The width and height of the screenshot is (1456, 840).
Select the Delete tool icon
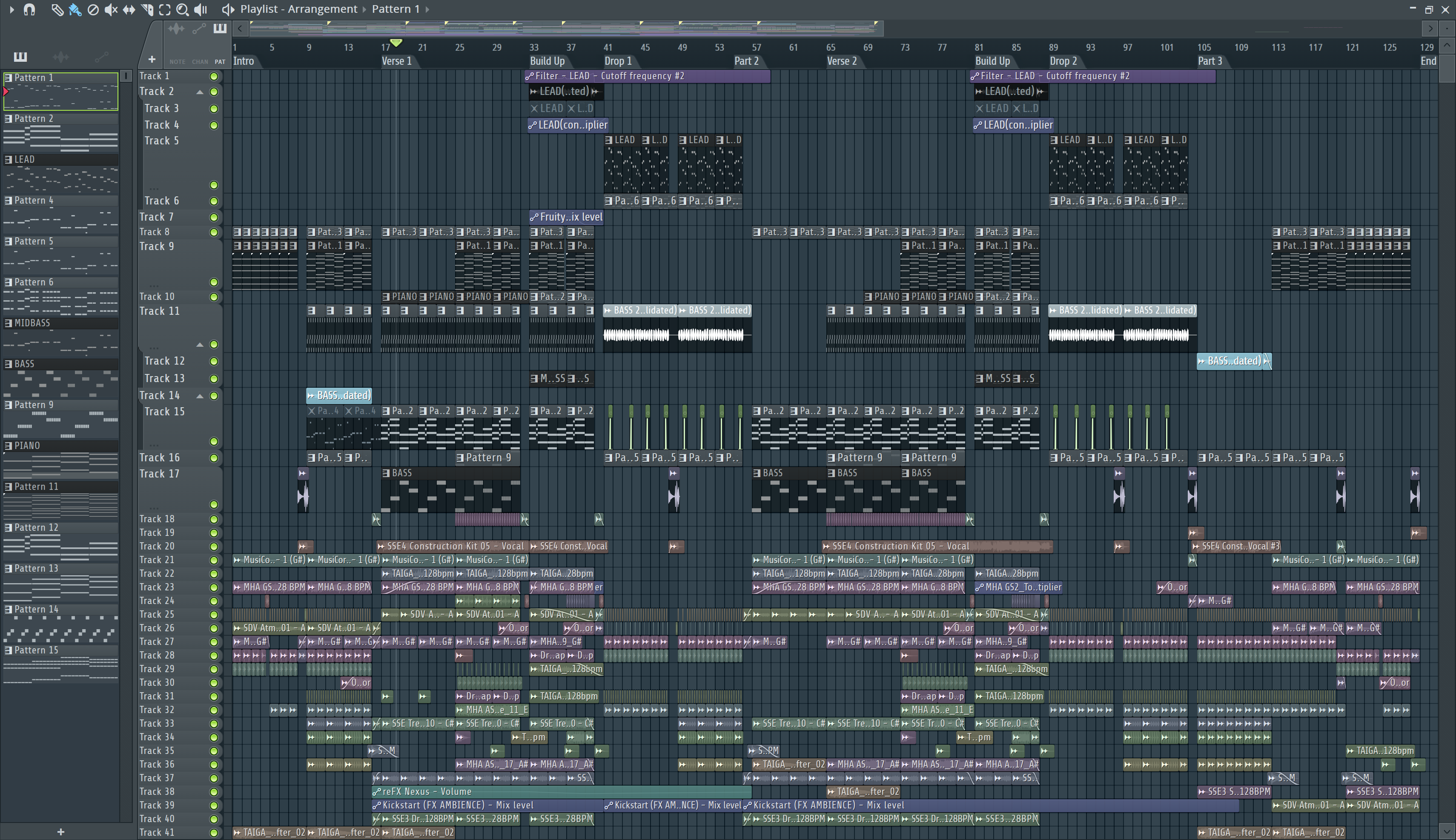(x=93, y=9)
